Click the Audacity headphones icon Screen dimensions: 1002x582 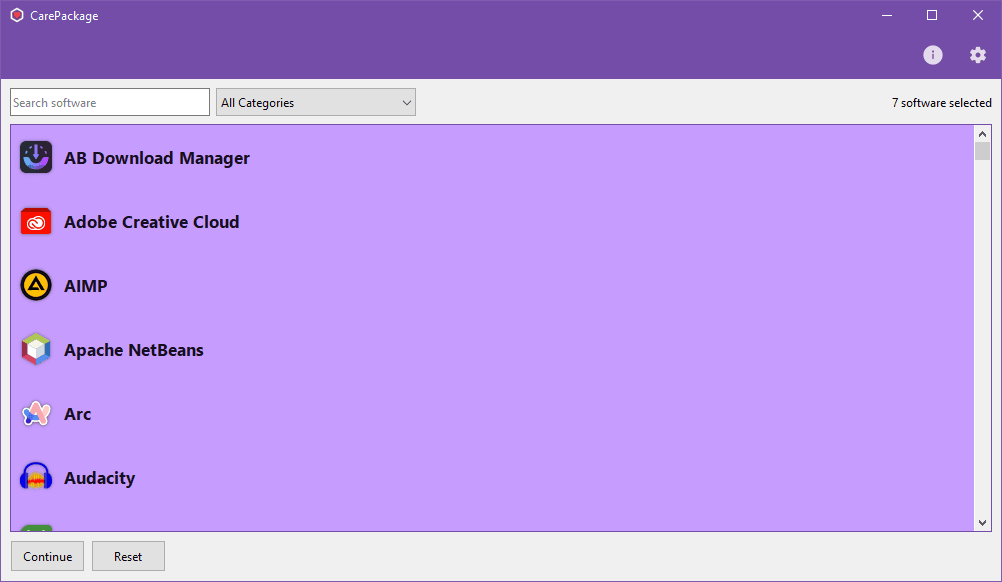point(36,477)
